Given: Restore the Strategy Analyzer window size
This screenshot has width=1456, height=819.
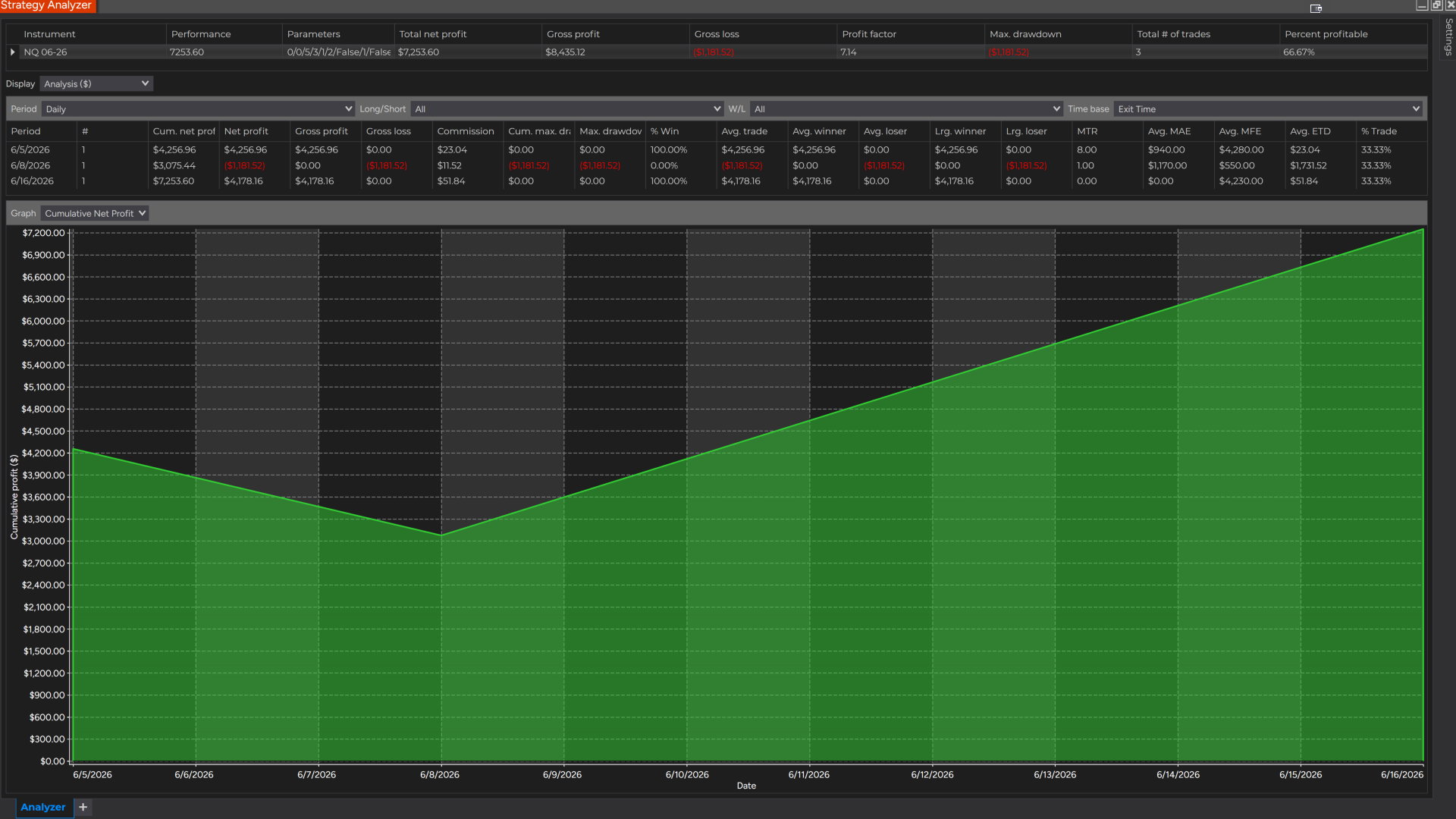Looking at the screenshot, I should (x=1436, y=5).
